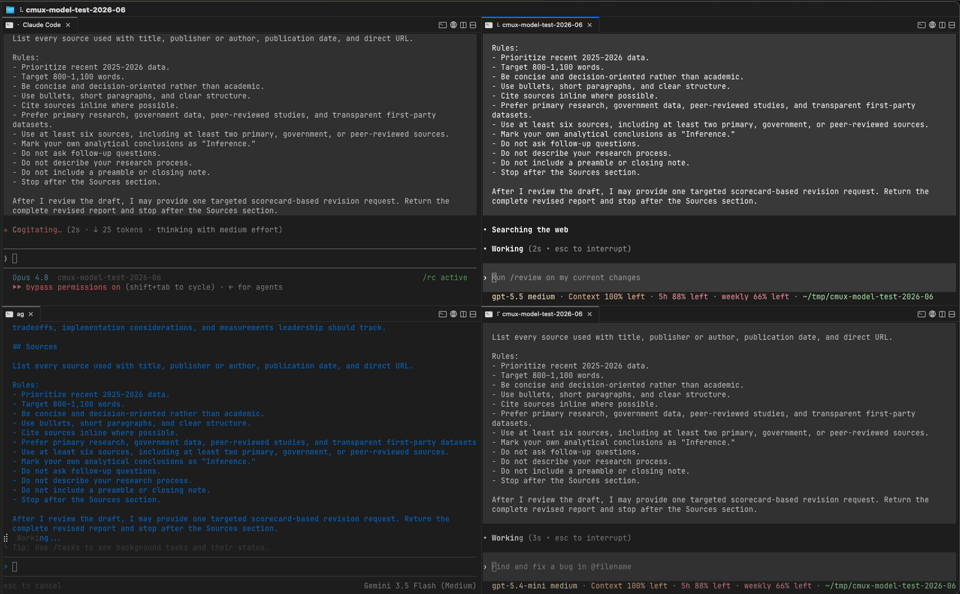Viewport: 960px width, 594px height.
Task: Focus the Claude Code prompt input
Action: pyautogui.click(x=240, y=258)
